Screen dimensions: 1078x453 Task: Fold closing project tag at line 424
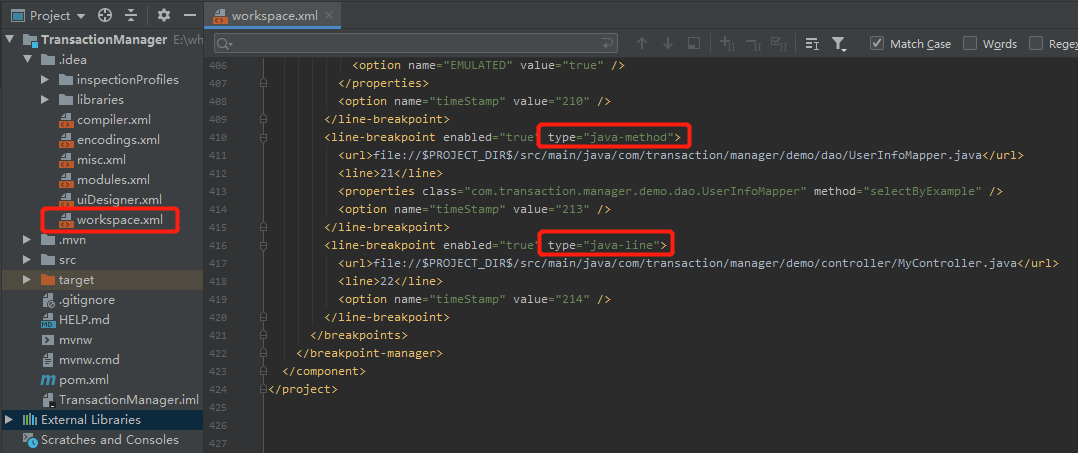coord(263,389)
